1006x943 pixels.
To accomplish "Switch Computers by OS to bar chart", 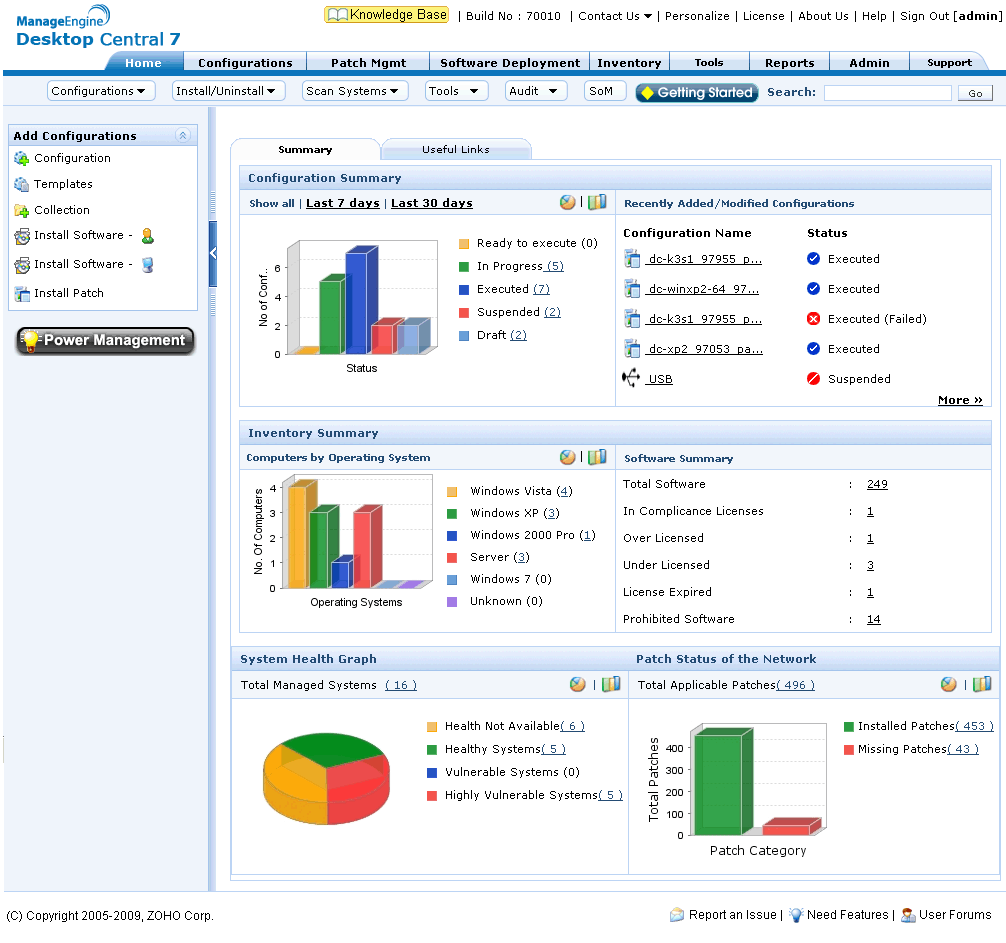I will pos(597,457).
